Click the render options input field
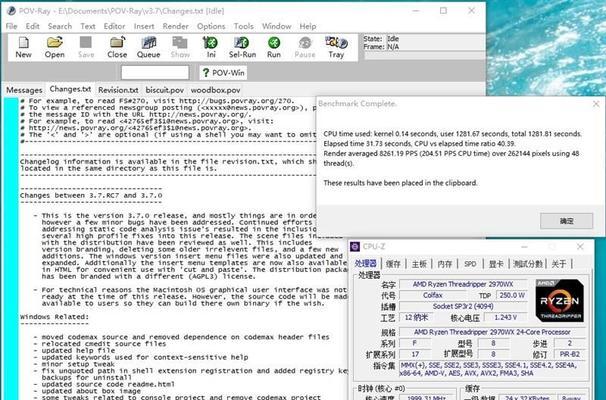 [155, 72]
